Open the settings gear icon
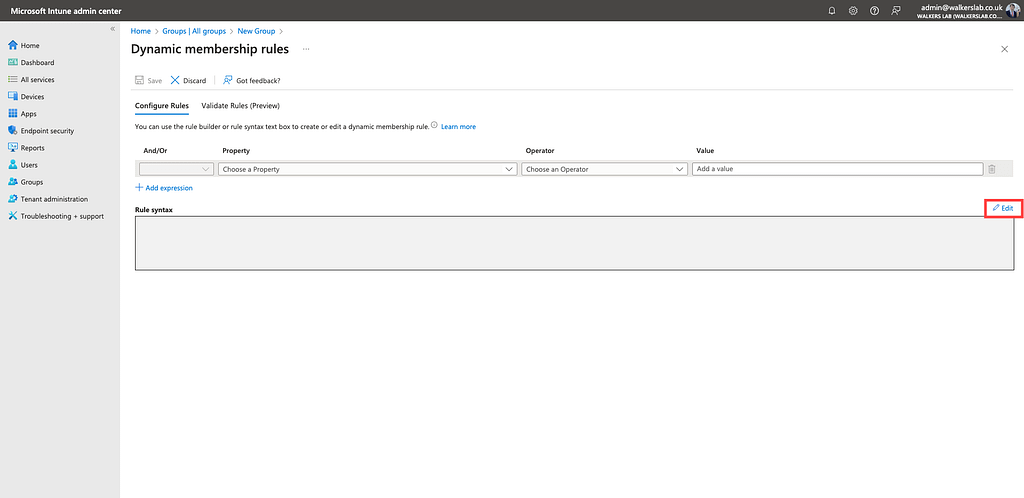1024x498 pixels. [x=853, y=10]
